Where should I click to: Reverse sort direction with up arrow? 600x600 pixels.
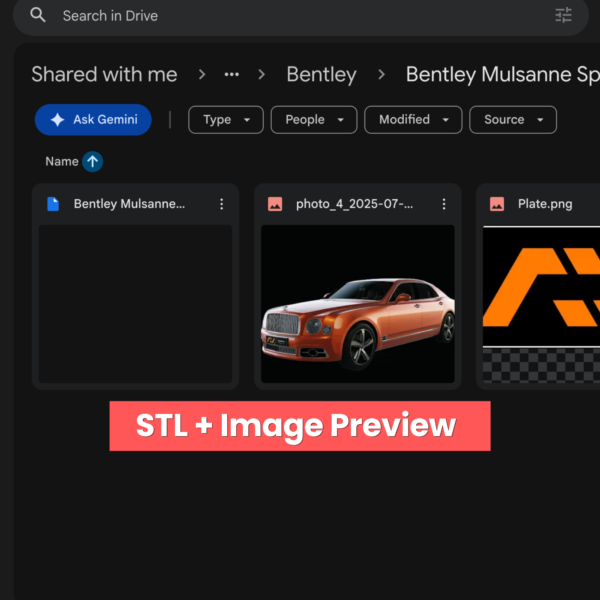pyautogui.click(x=92, y=161)
